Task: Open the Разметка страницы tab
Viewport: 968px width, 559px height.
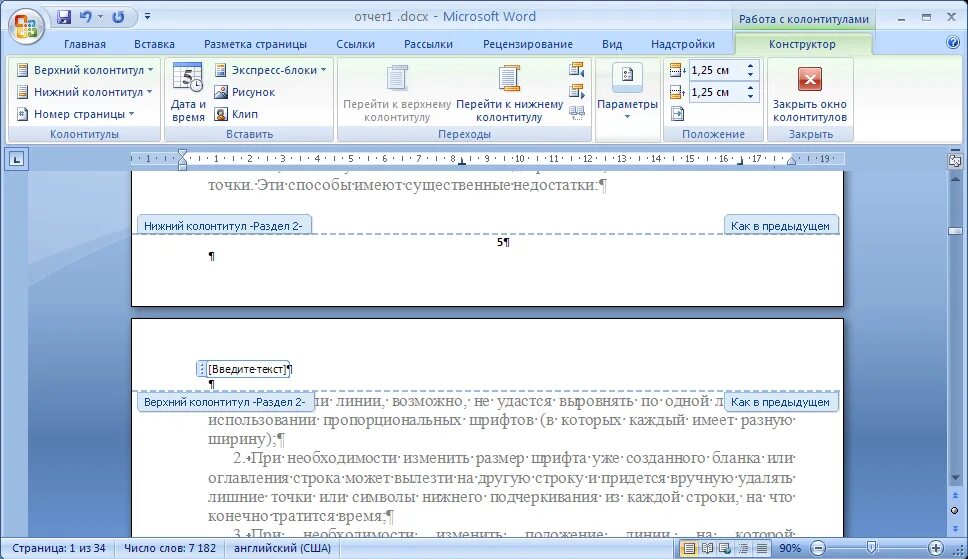Action: point(255,44)
